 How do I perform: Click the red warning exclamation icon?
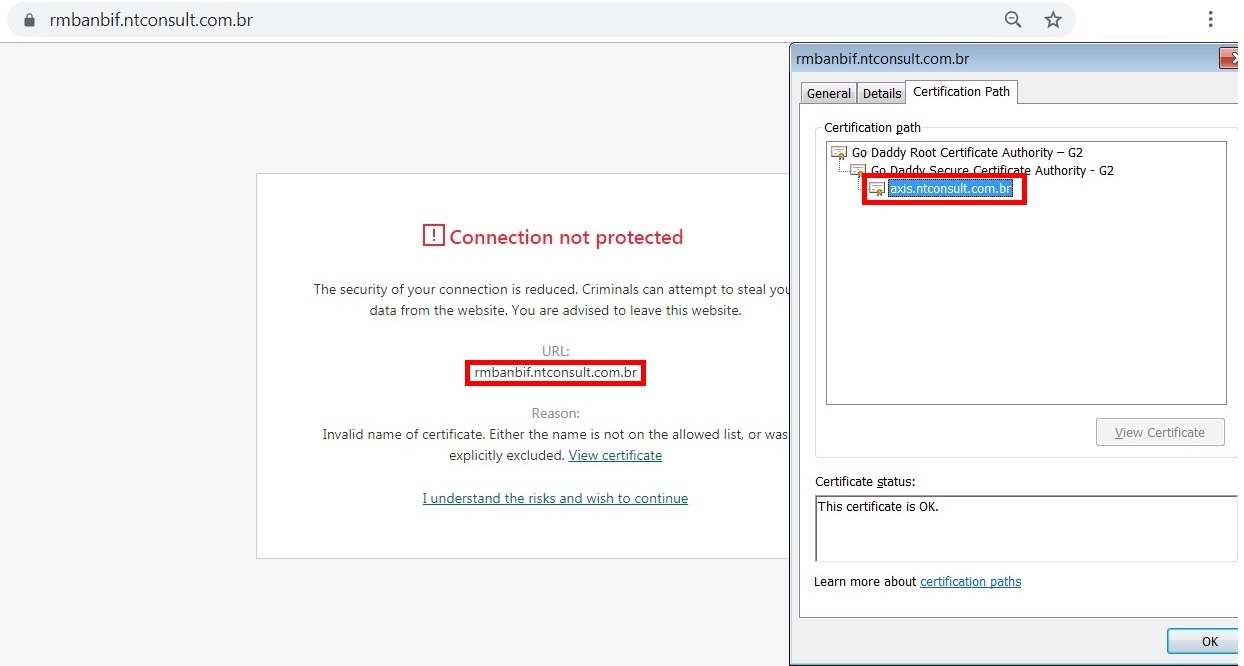coord(433,236)
